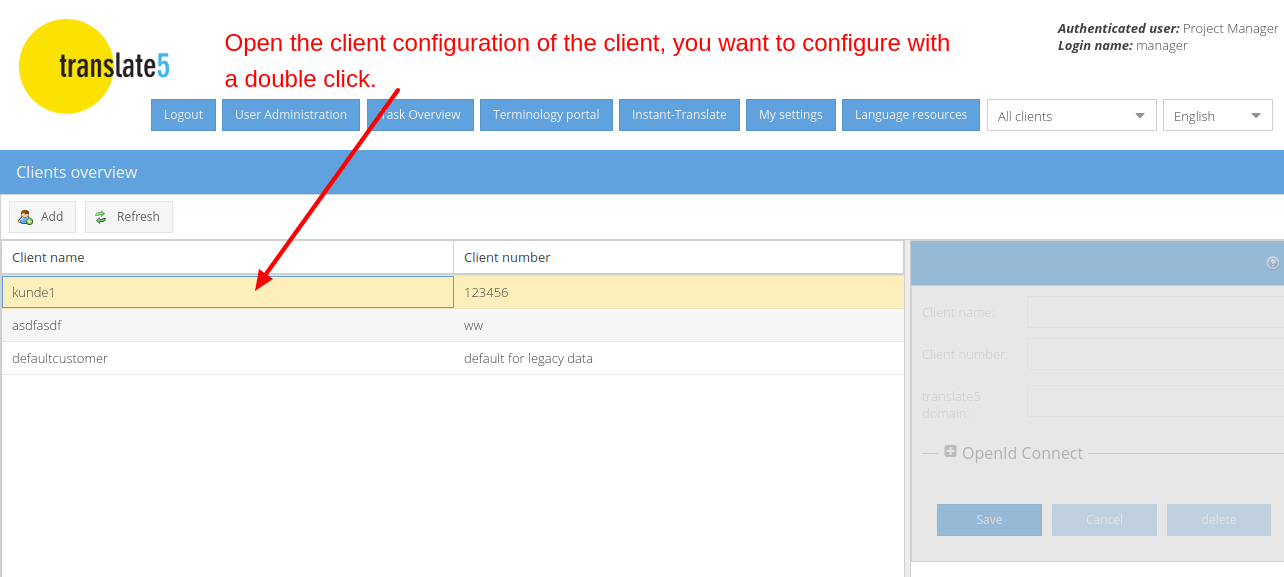This screenshot has height=577, width=1284.
Task: Select the asdfasdf client row
Action: [x=227, y=326]
